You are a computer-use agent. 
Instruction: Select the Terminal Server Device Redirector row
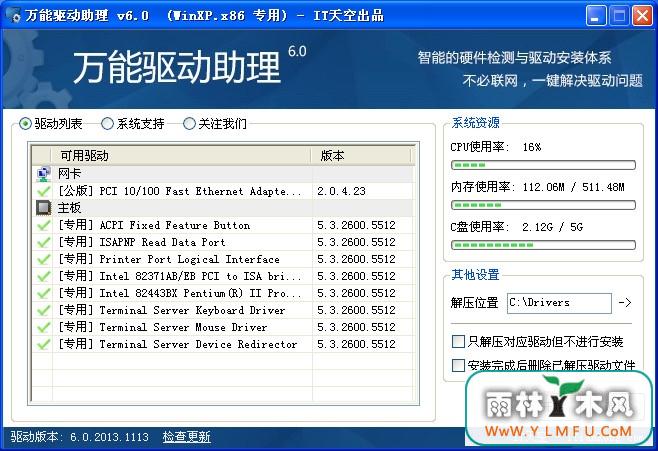[x=223, y=344]
